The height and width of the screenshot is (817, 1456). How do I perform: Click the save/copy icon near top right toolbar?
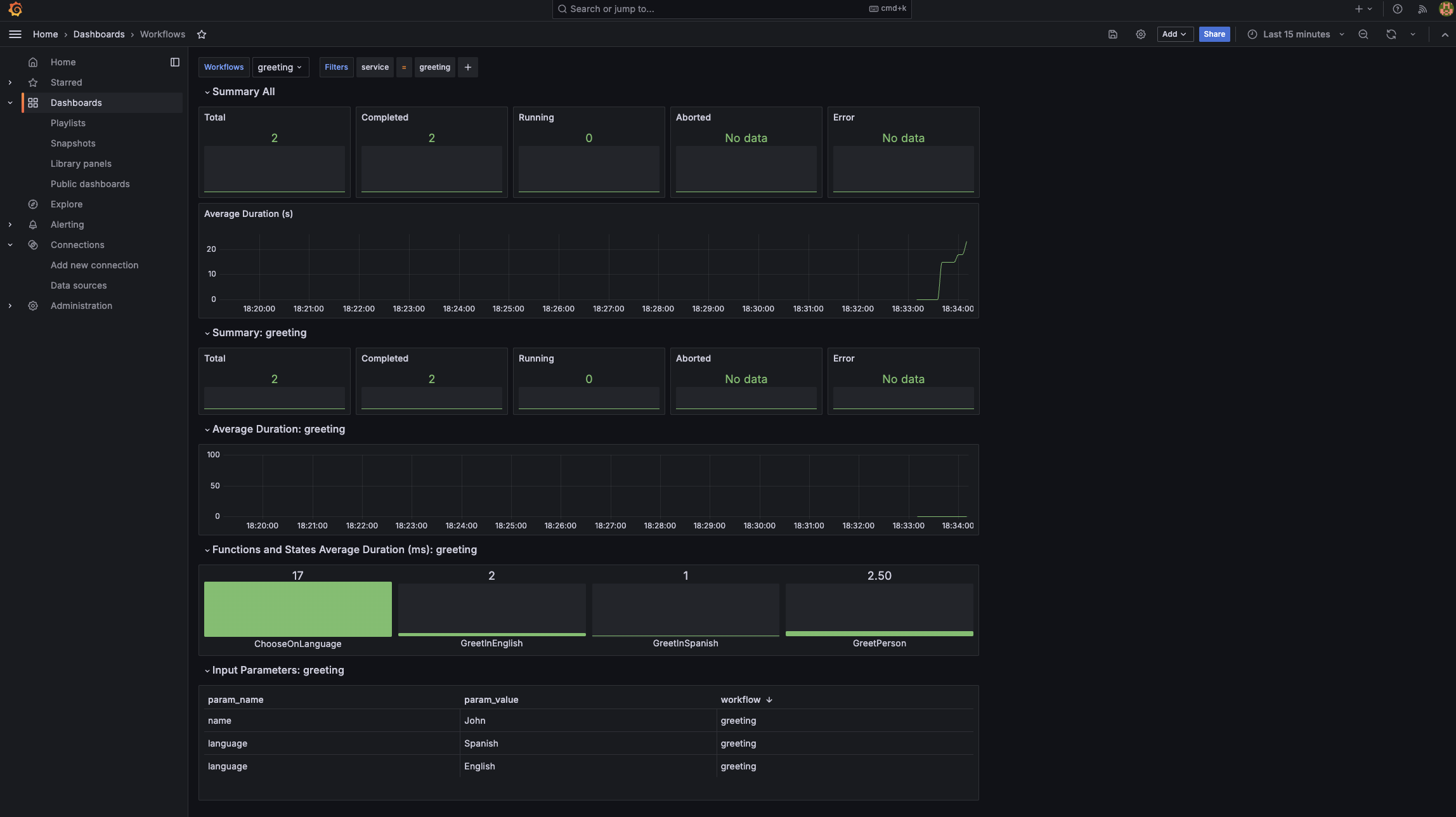[x=1112, y=34]
